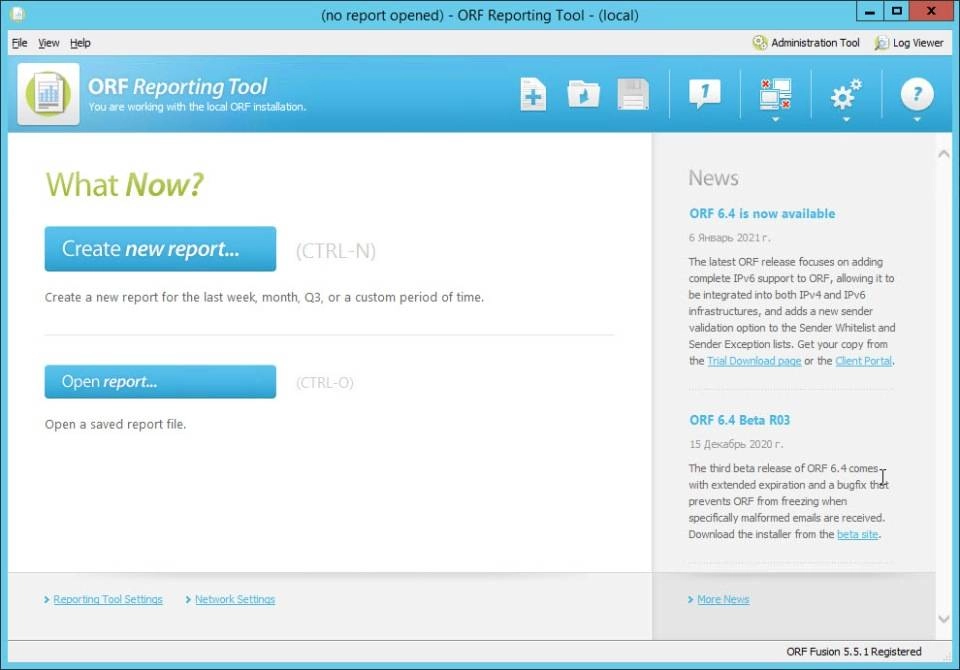The width and height of the screenshot is (960, 670).
Task: Click the Create new report button
Action: pyautogui.click(x=160, y=249)
